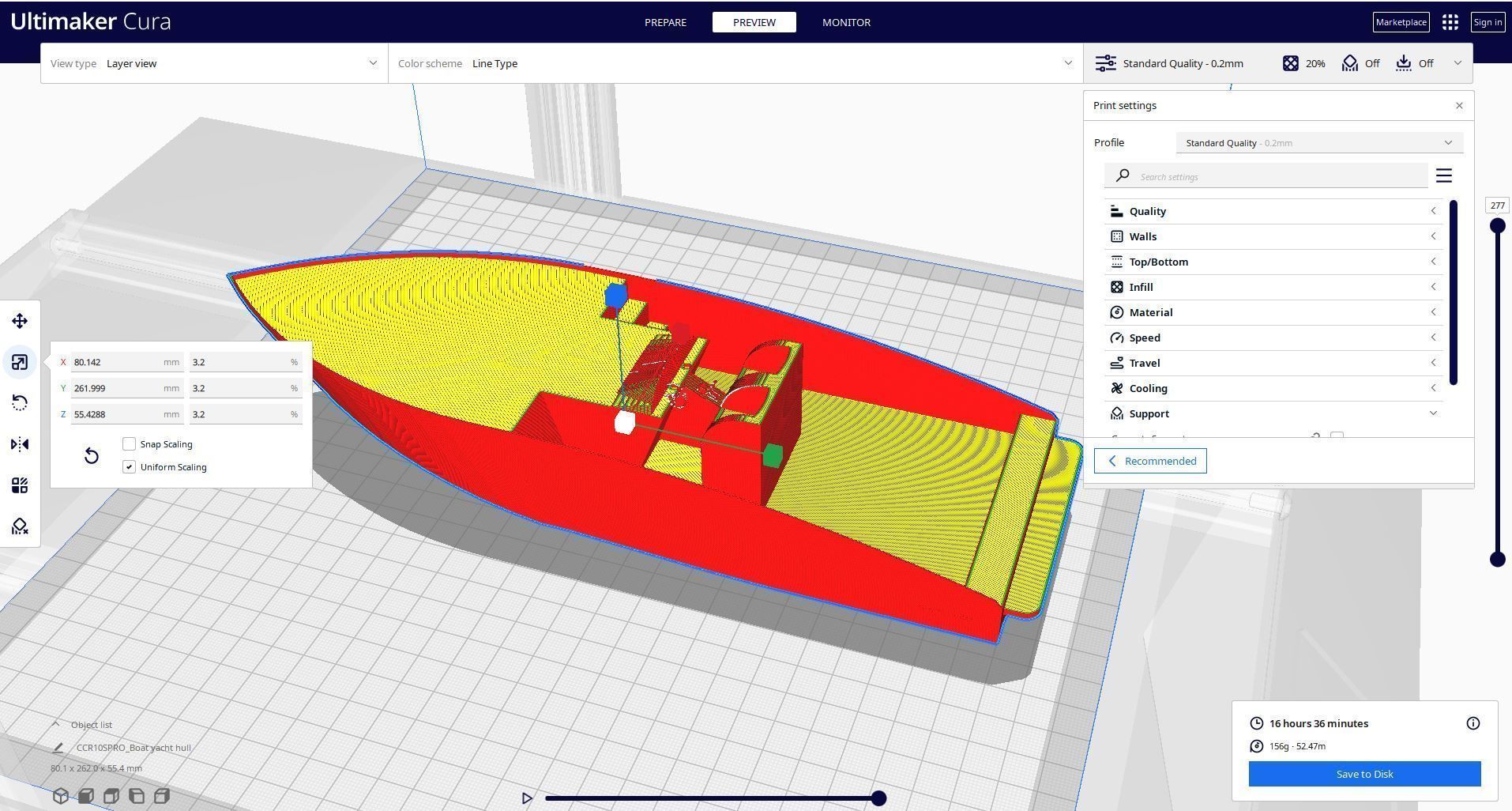The height and width of the screenshot is (811, 1512).
Task: Expand the Cooling settings section
Action: (x=1273, y=388)
